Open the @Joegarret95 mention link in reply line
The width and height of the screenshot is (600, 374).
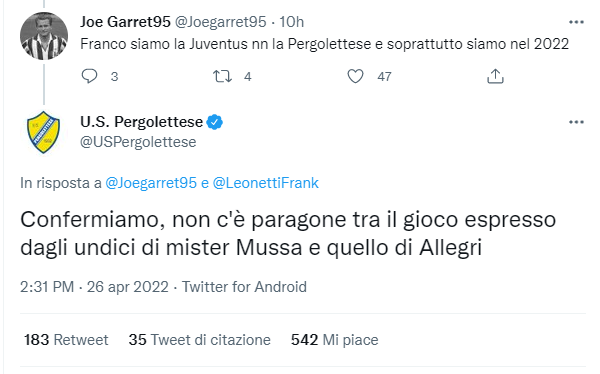pyautogui.click(x=151, y=183)
